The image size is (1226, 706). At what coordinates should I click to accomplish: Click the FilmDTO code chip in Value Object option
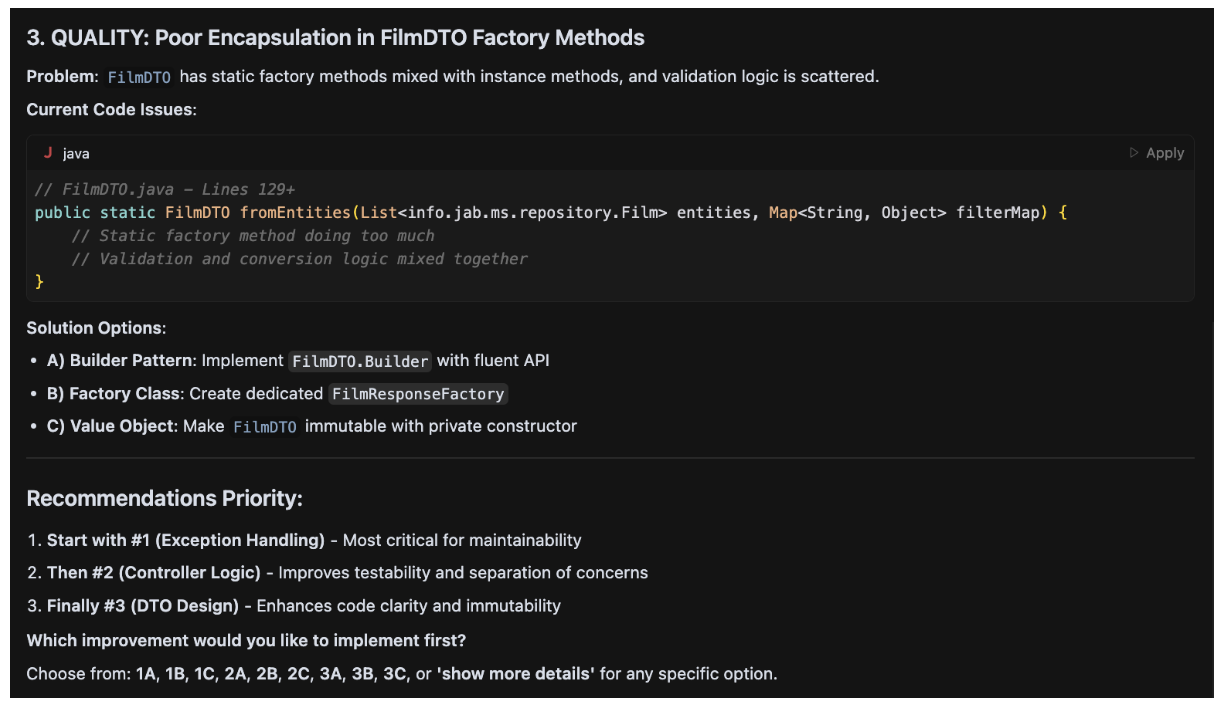(x=265, y=427)
